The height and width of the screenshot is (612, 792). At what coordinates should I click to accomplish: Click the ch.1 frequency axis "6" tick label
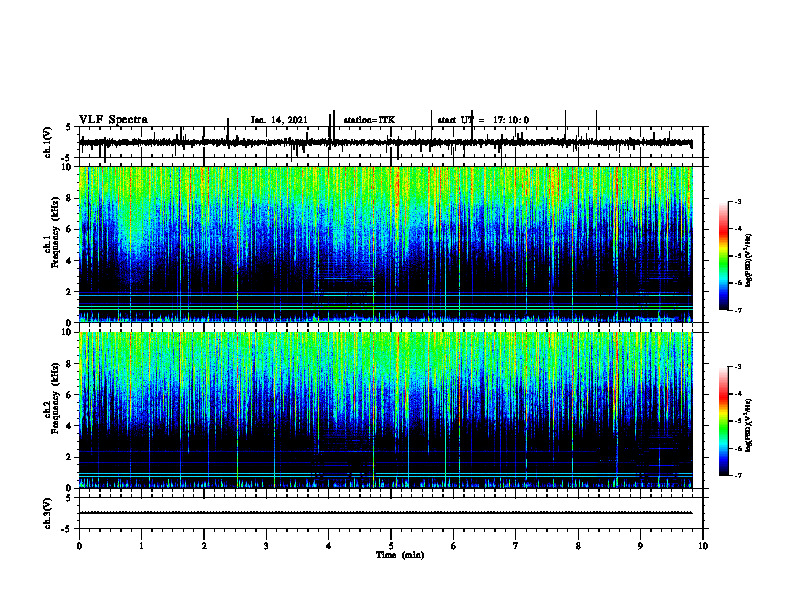(70, 230)
